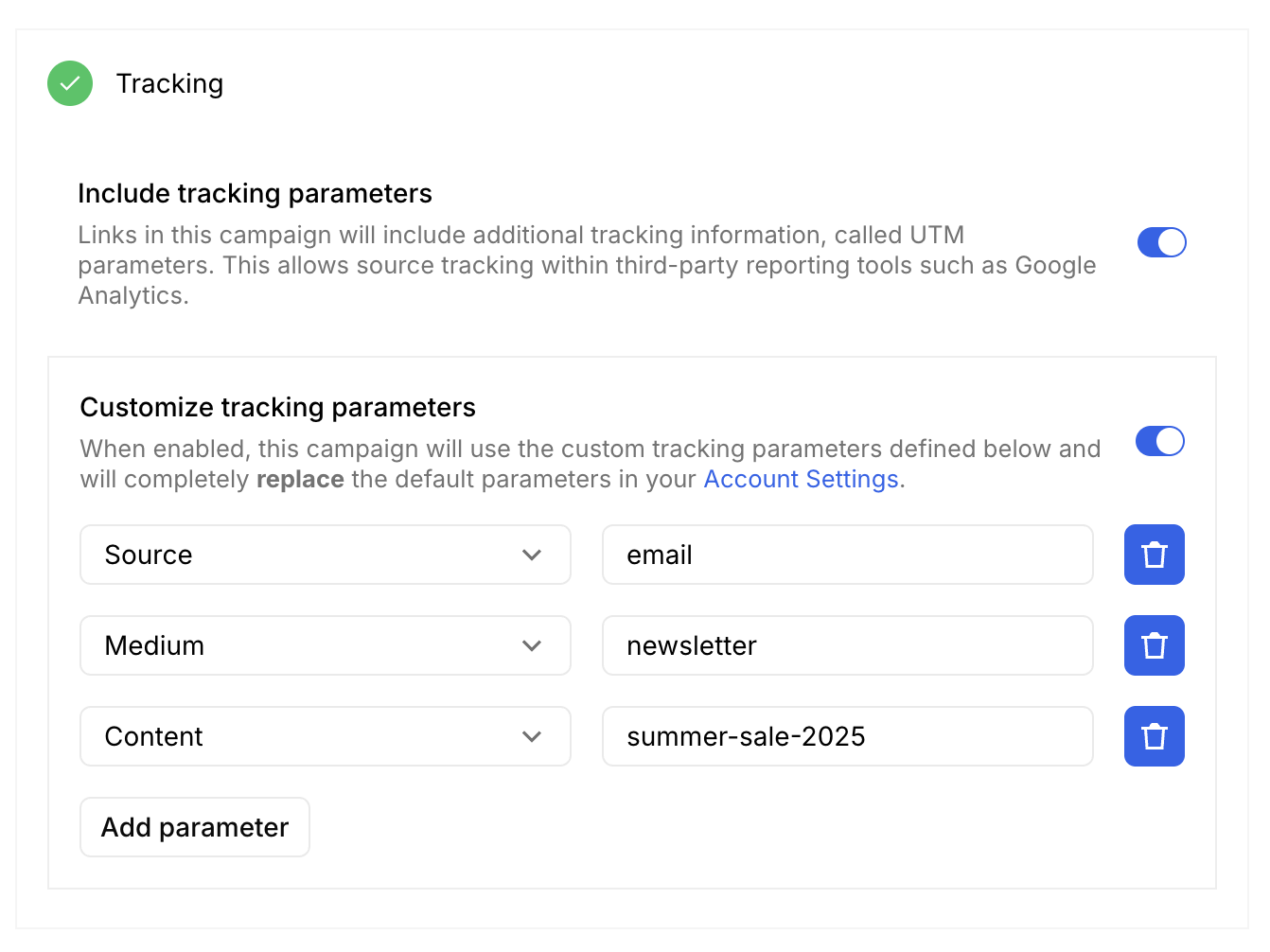Click the chevron arrow in Medium dropdown
Image resolution: width=1270 pixels, height=952 pixels.
532,645
